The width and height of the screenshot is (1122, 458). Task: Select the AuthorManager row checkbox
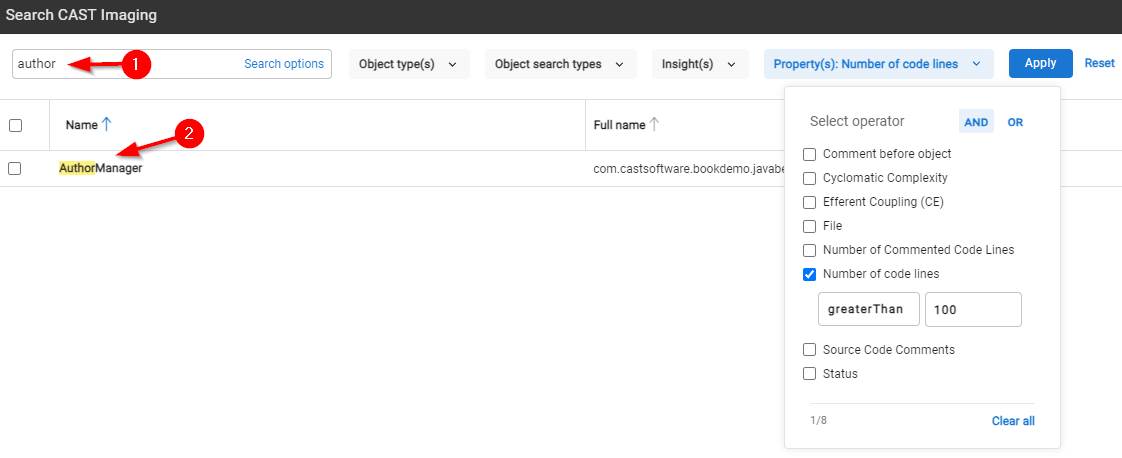pyautogui.click(x=15, y=169)
